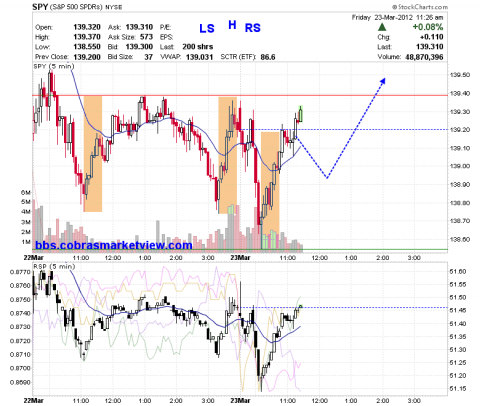Click the 'SPY (5 min)' chart label
This screenshot has width=480, height=406.
(x=54, y=66)
